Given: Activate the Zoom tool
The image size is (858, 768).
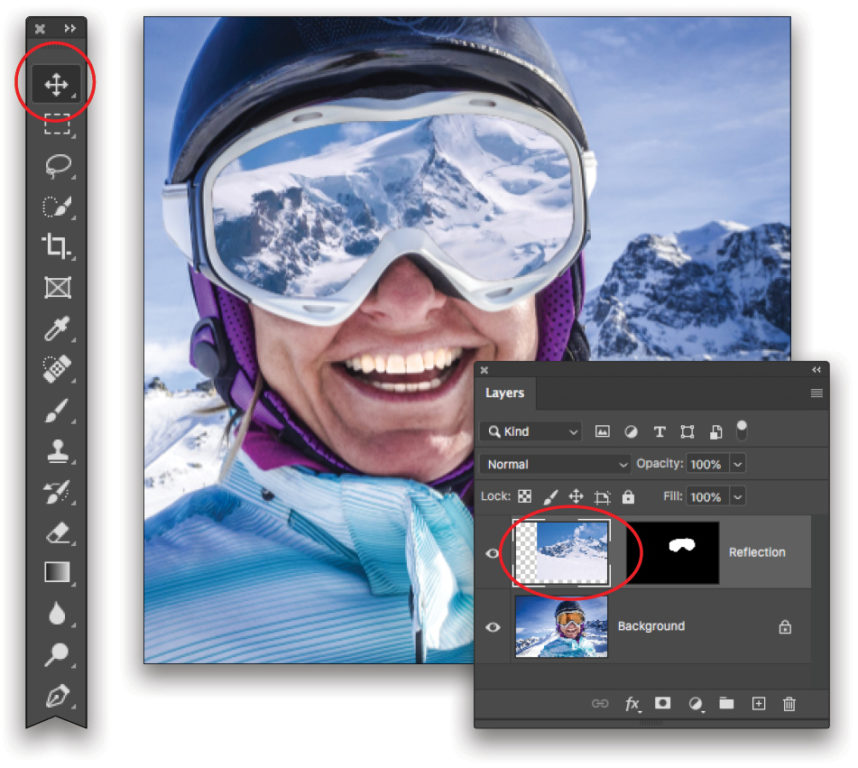Looking at the screenshot, I should 55,653.
